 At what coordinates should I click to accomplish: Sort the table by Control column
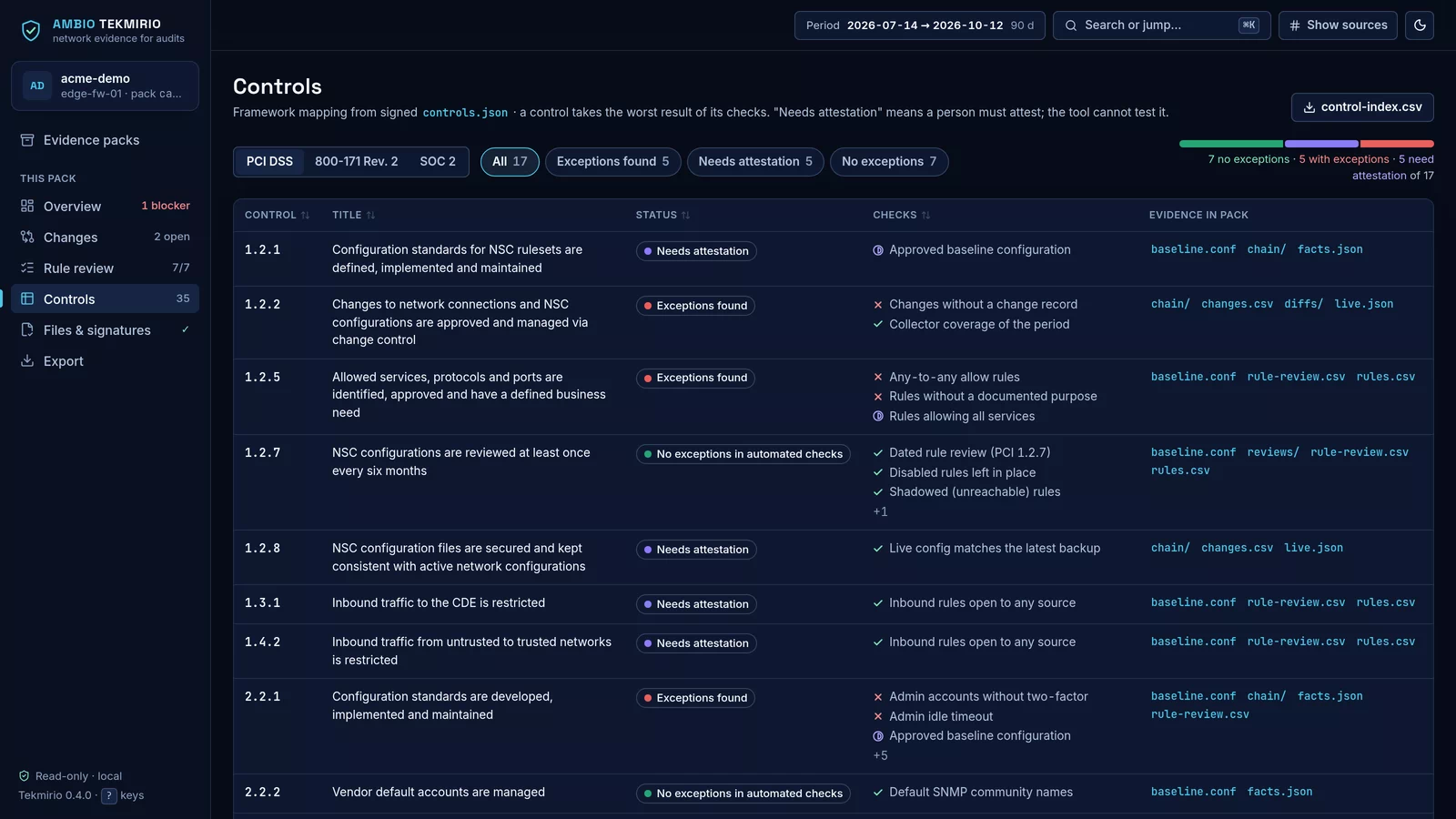click(x=277, y=216)
